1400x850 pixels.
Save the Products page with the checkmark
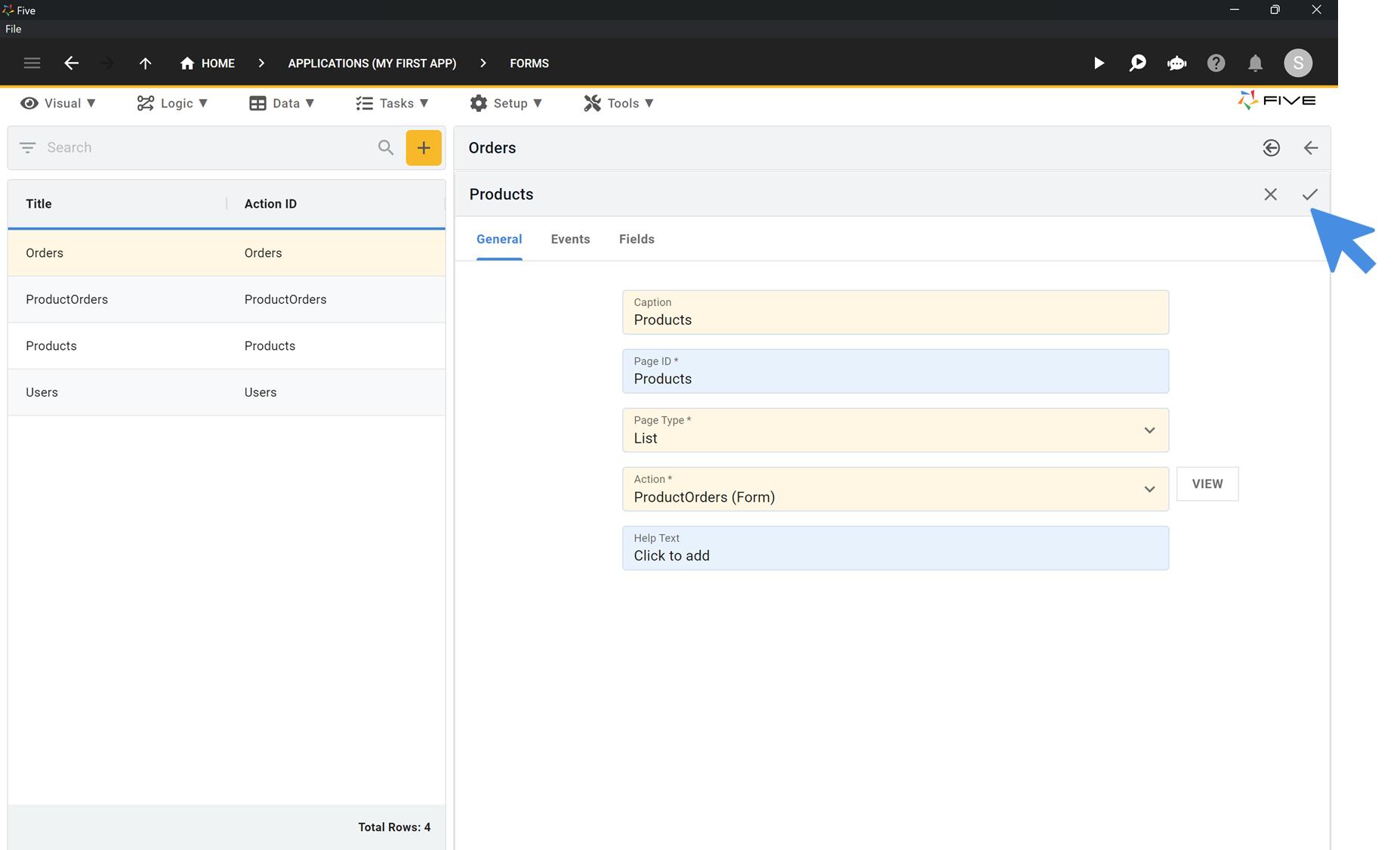(1310, 194)
